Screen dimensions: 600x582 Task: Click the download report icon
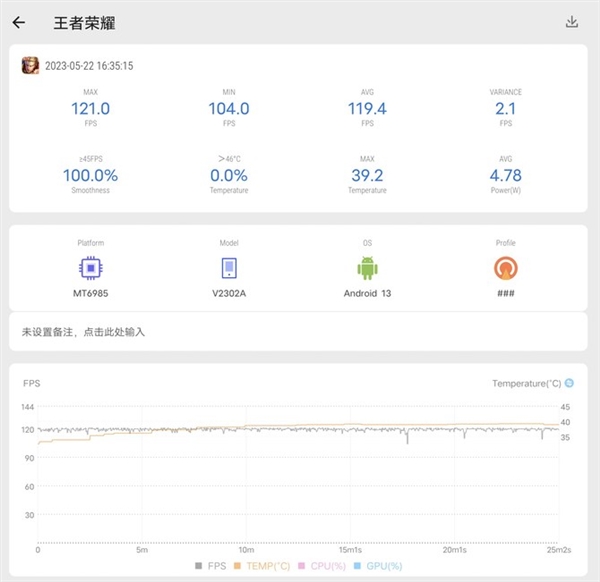tap(572, 22)
